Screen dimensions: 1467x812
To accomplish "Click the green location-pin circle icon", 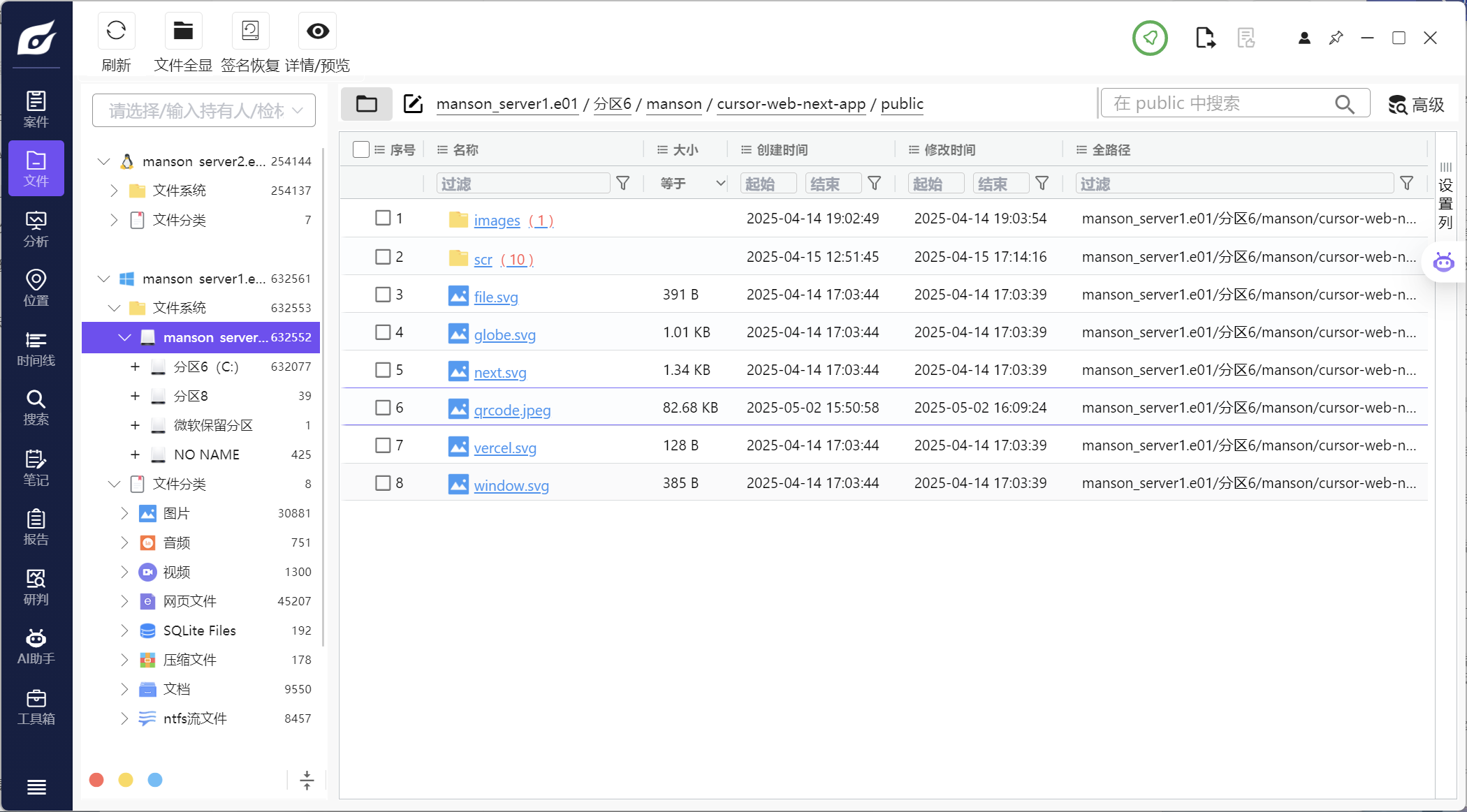I will click(1150, 38).
